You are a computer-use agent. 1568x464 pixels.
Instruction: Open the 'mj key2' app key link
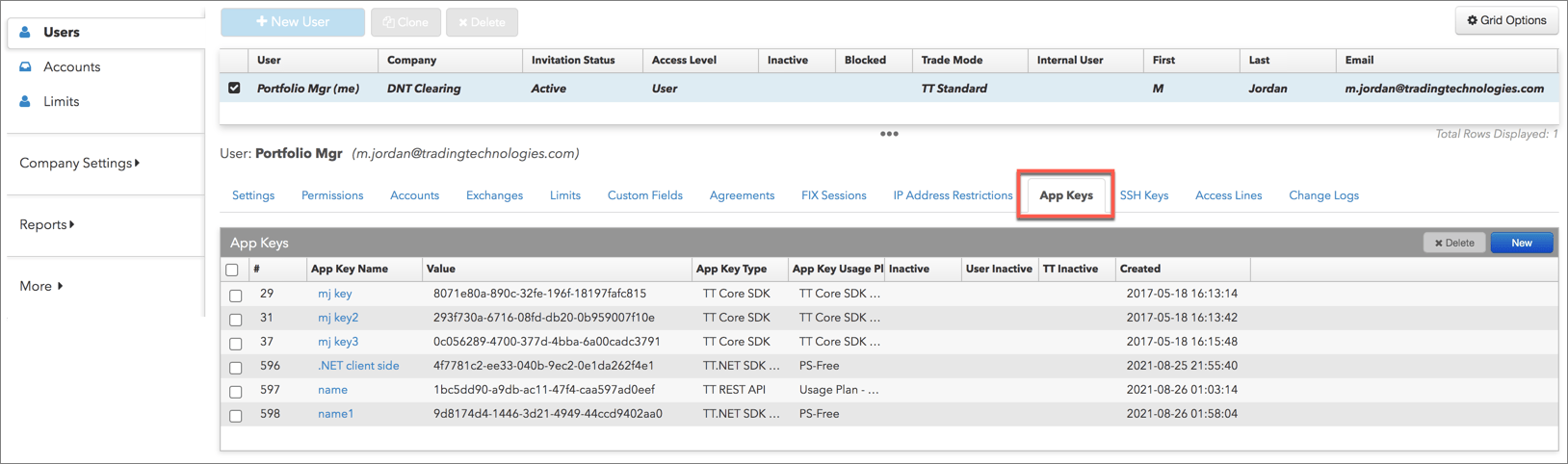338,318
